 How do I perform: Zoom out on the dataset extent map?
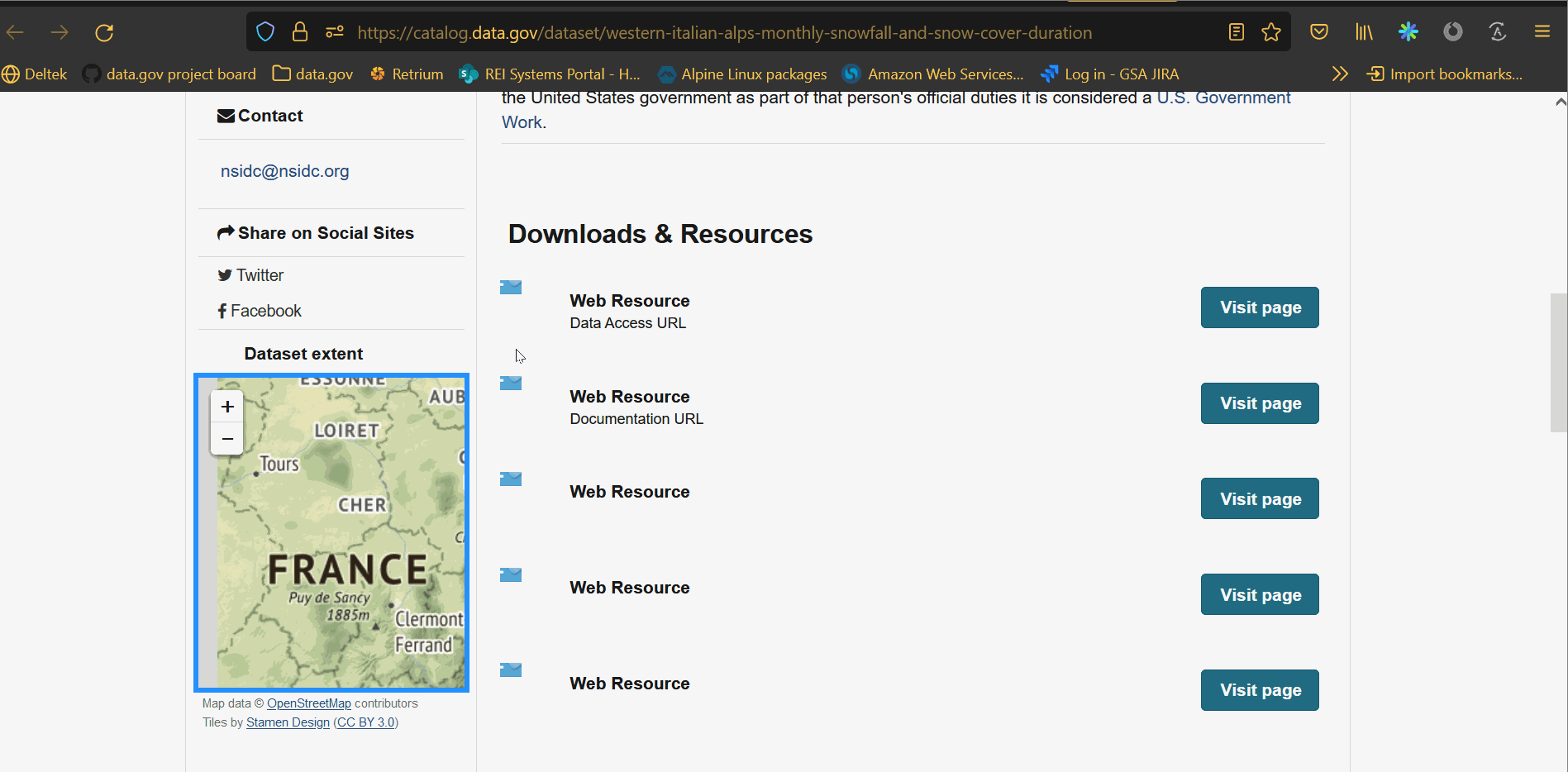click(227, 439)
